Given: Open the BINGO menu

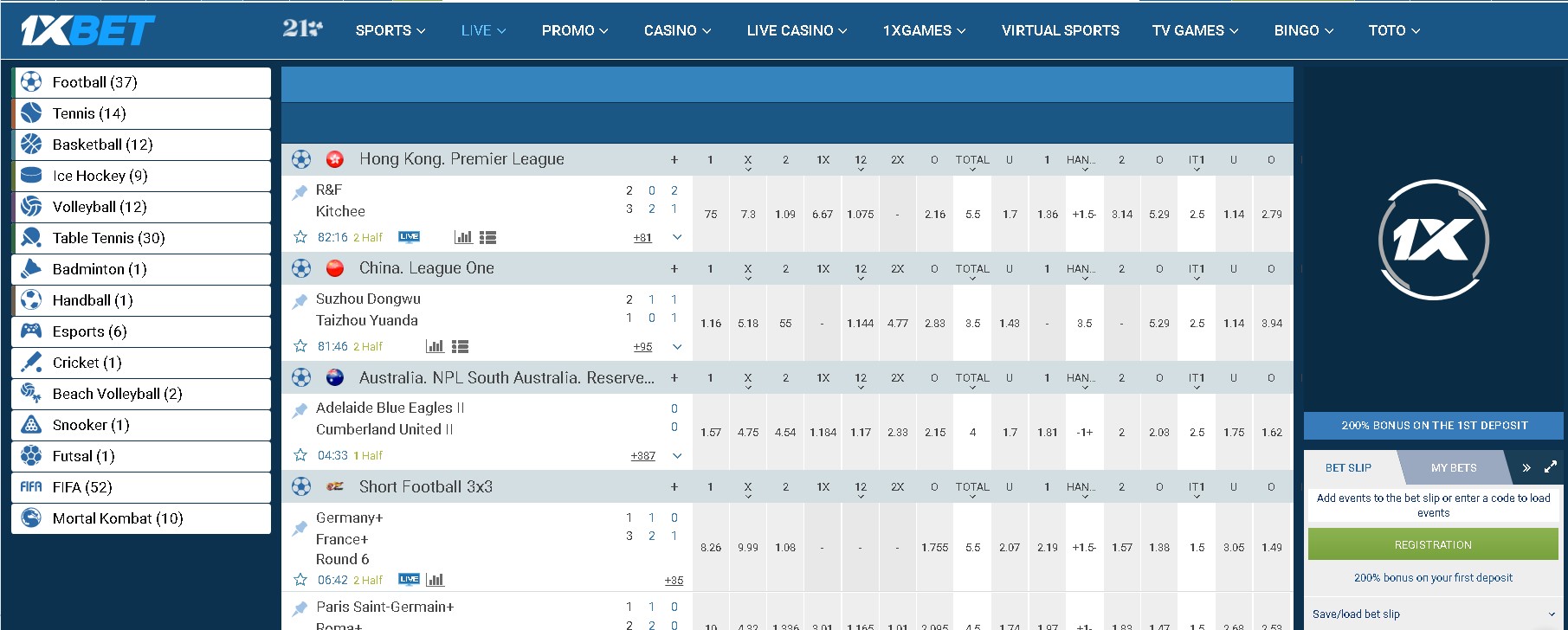Looking at the screenshot, I should tap(1303, 30).
